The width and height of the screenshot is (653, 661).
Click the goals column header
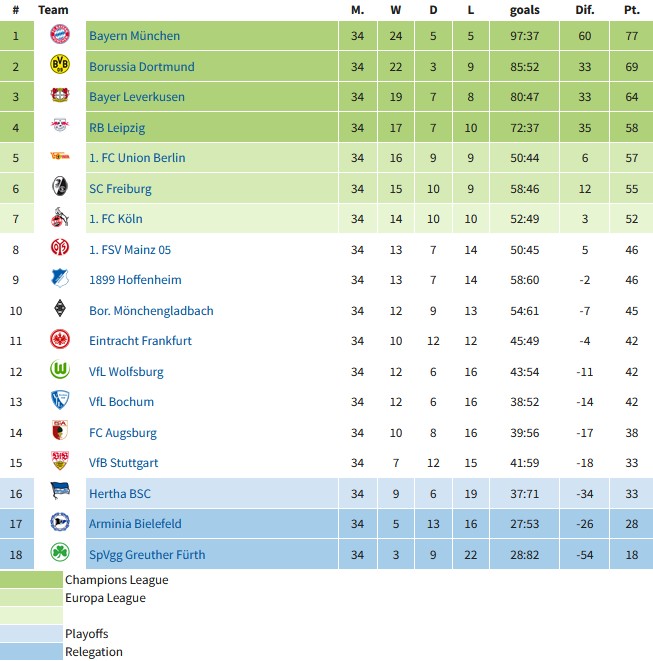coord(524,9)
